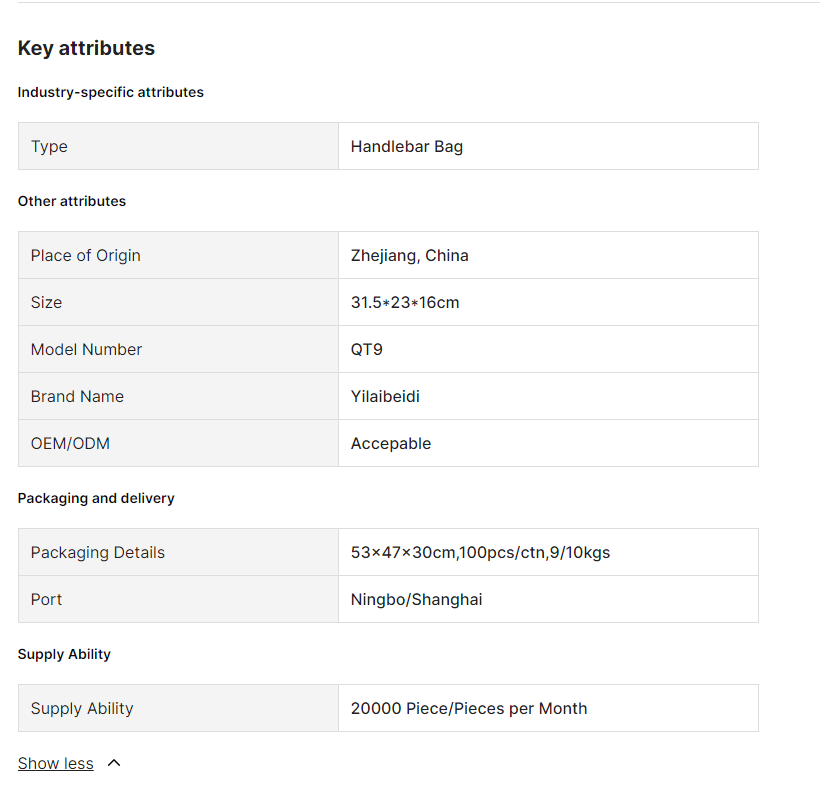This screenshot has height=804, width=829.
Task: Collapse attributes using the up chevron
Action: 114,763
